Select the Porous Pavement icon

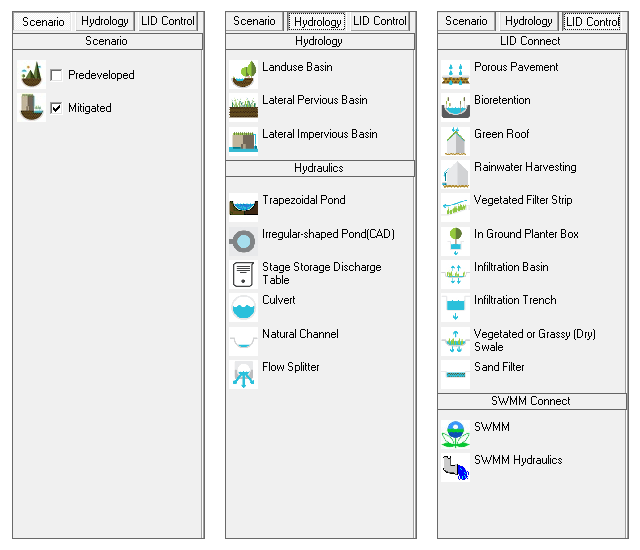click(456, 74)
